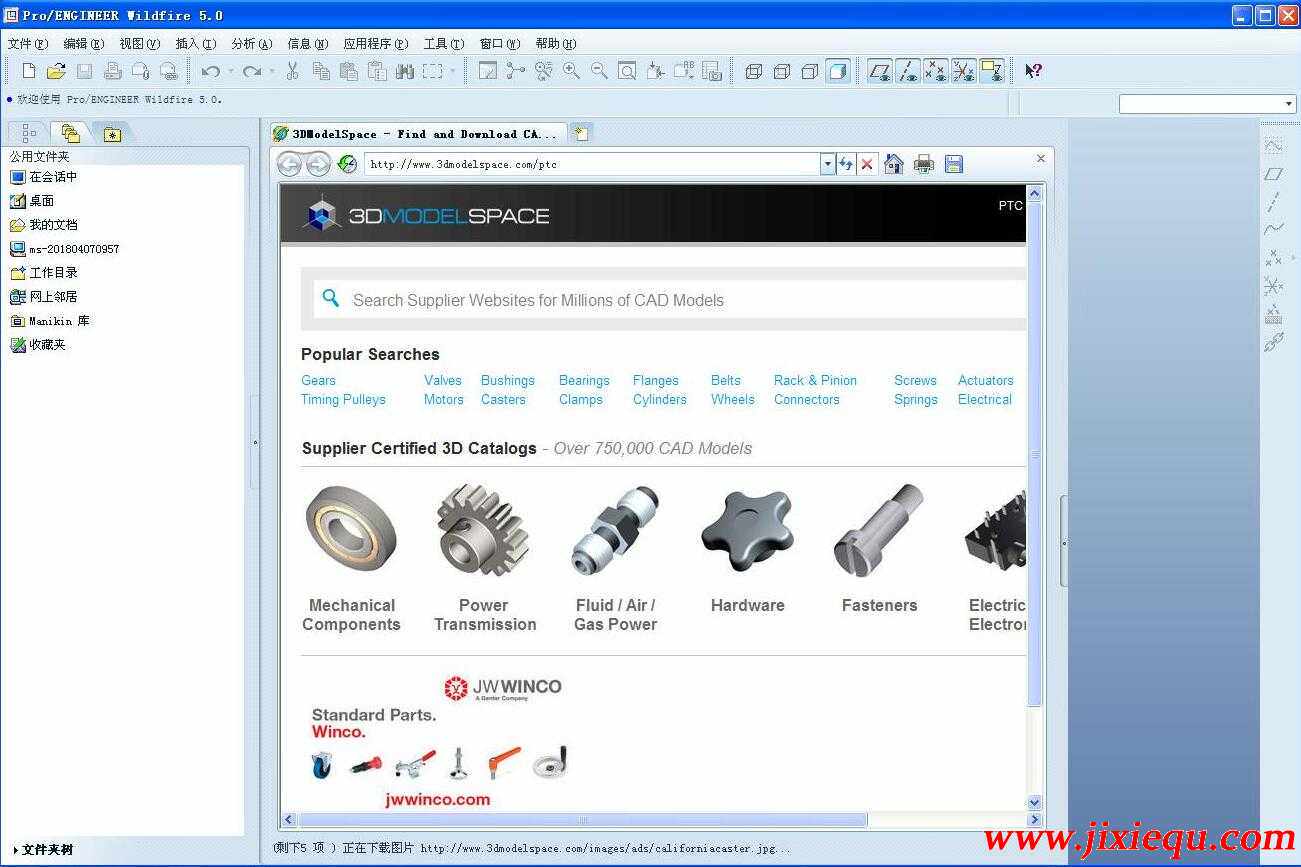
Task: Switch to the Folder Browser navigator tab
Action: (69, 133)
